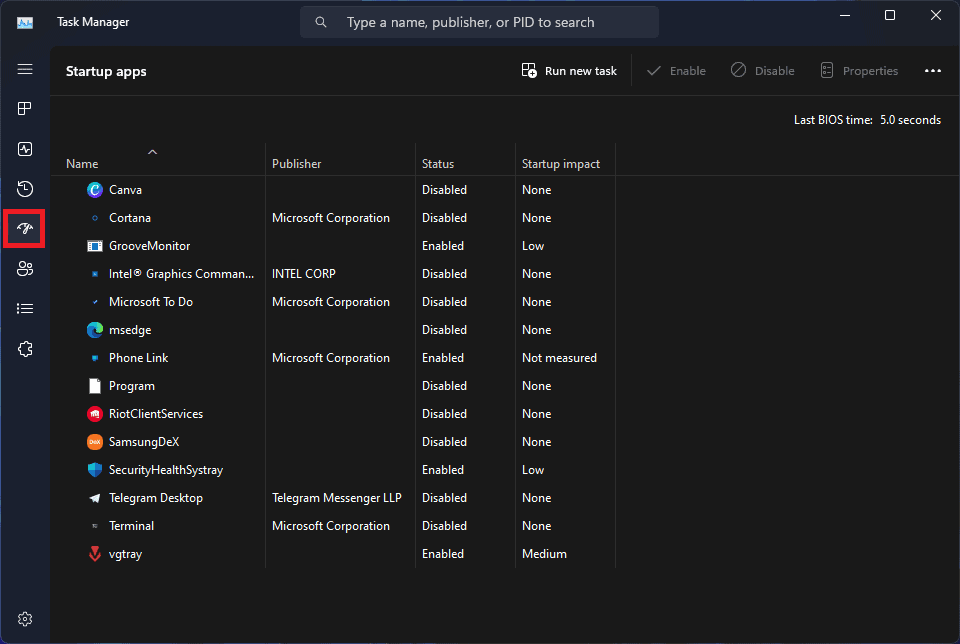Sort by the Name column header

point(82,163)
